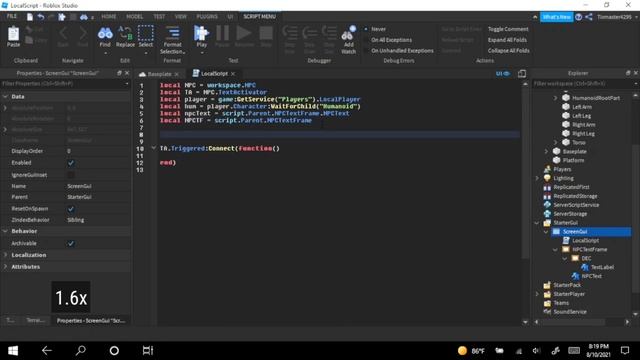The width and height of the screenshot is (640, 360).
Task: Click the Teams icon in Explorer
Action: click(547, 302)
